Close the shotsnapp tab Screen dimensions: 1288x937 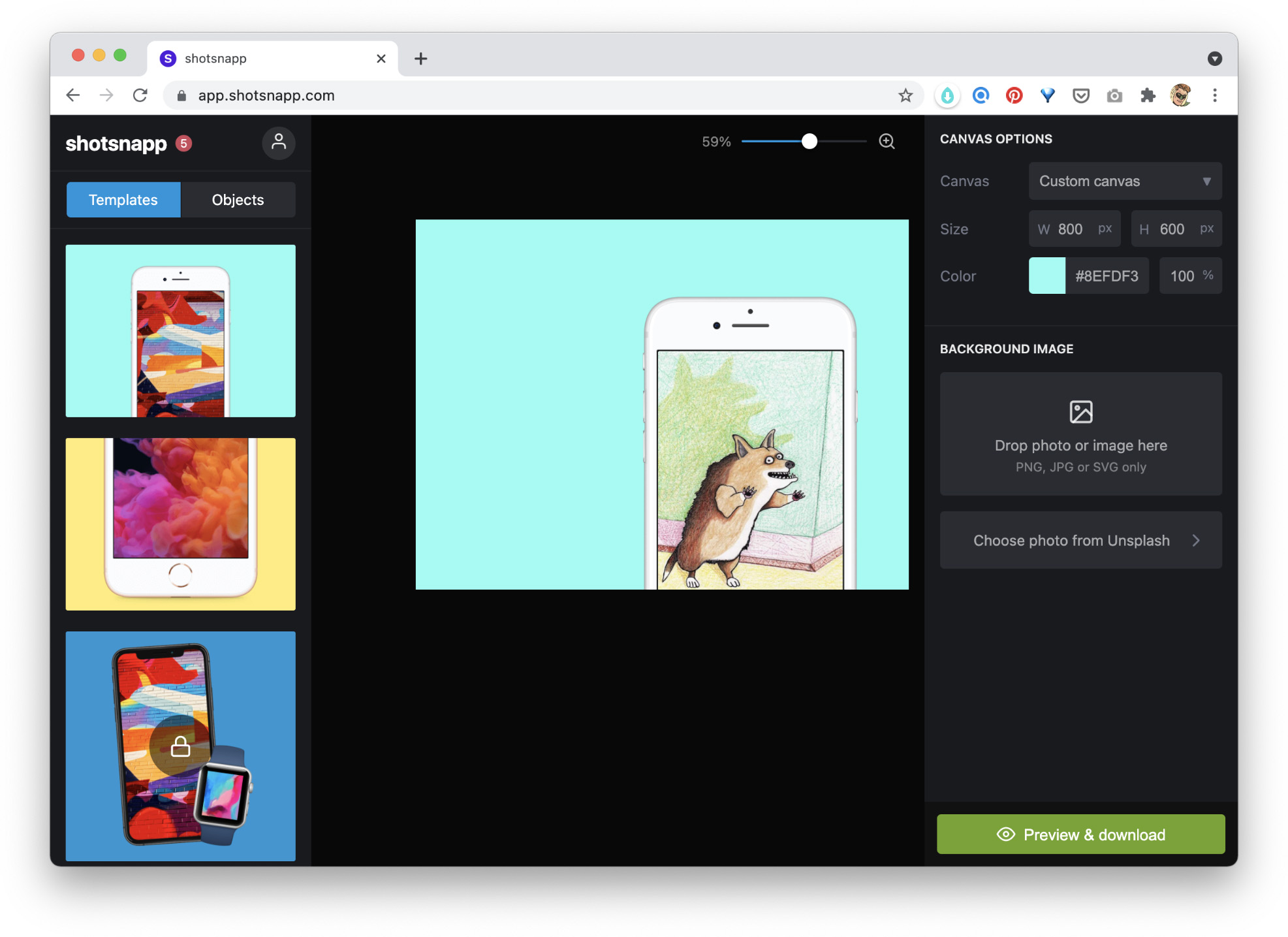[381, 59]
